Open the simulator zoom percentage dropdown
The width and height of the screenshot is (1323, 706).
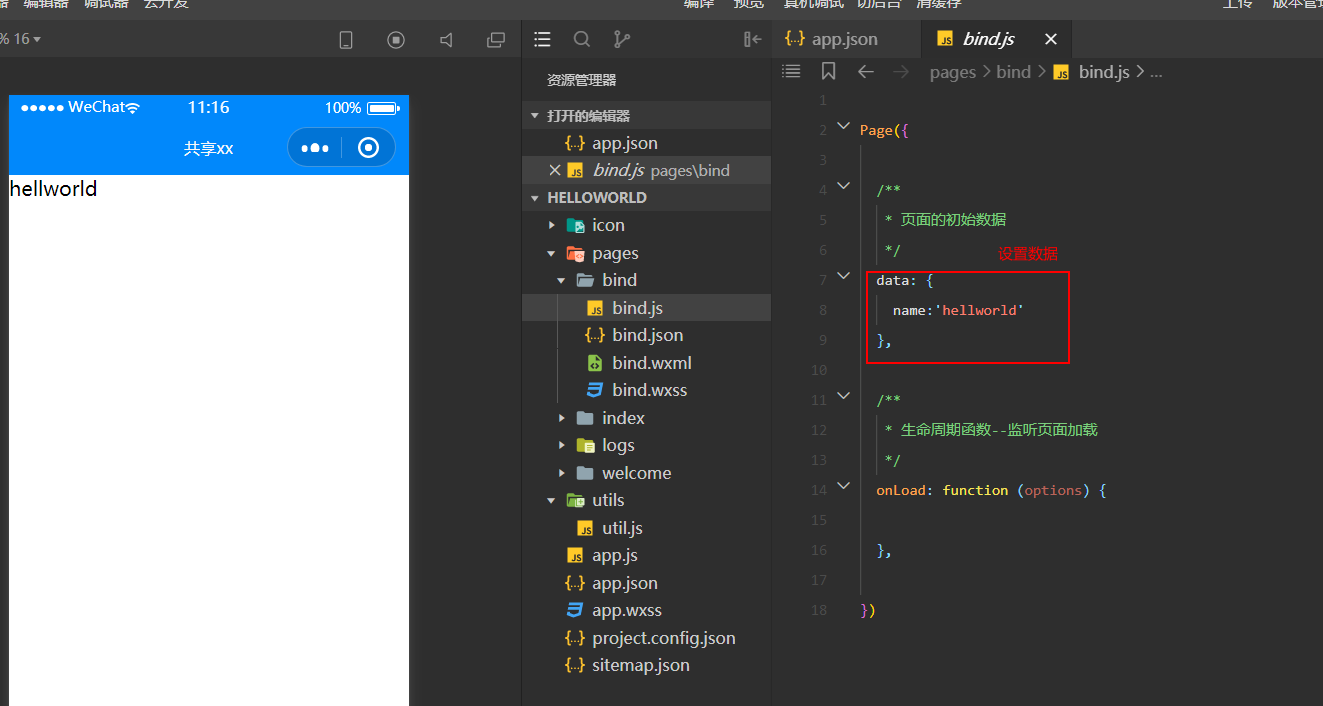tap(21, 39)
